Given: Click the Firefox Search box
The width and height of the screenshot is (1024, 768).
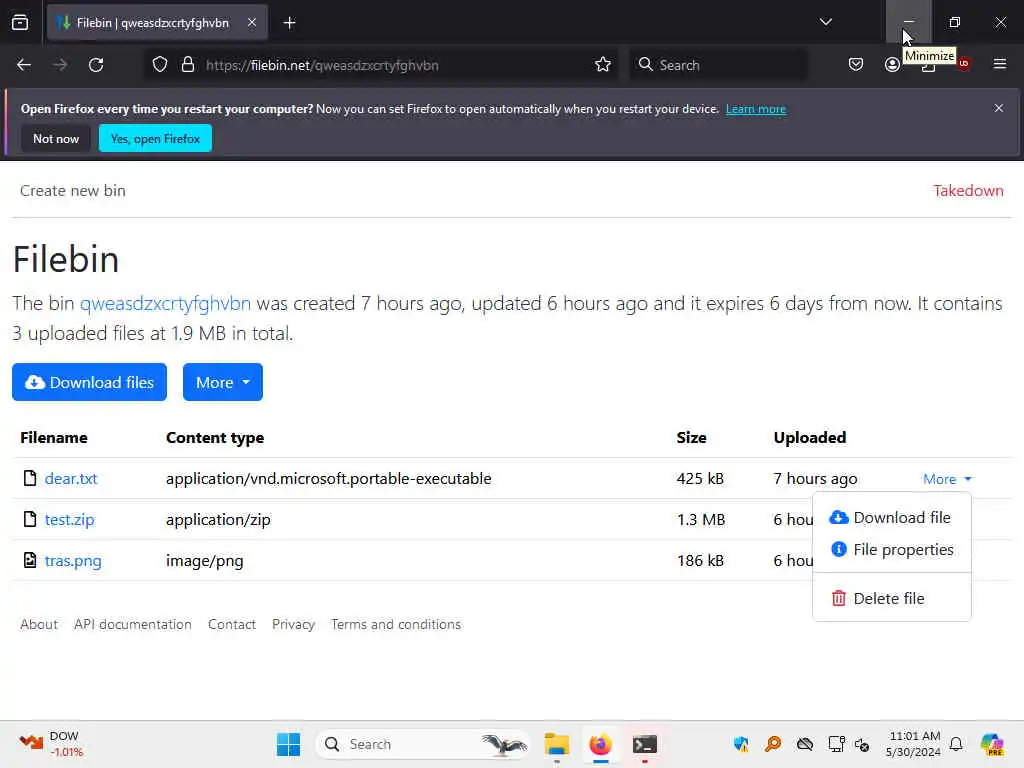Looking at the screenshot, I should coord(718,65).
